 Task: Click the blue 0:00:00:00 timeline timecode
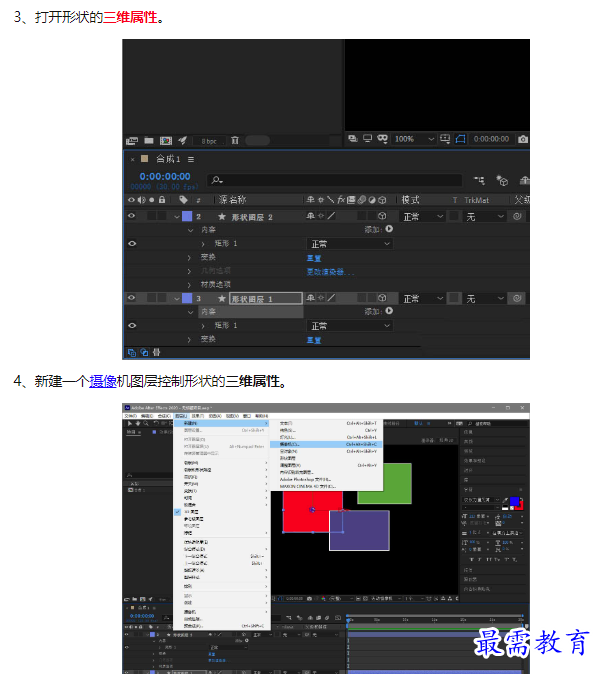[x=165, y=176]
